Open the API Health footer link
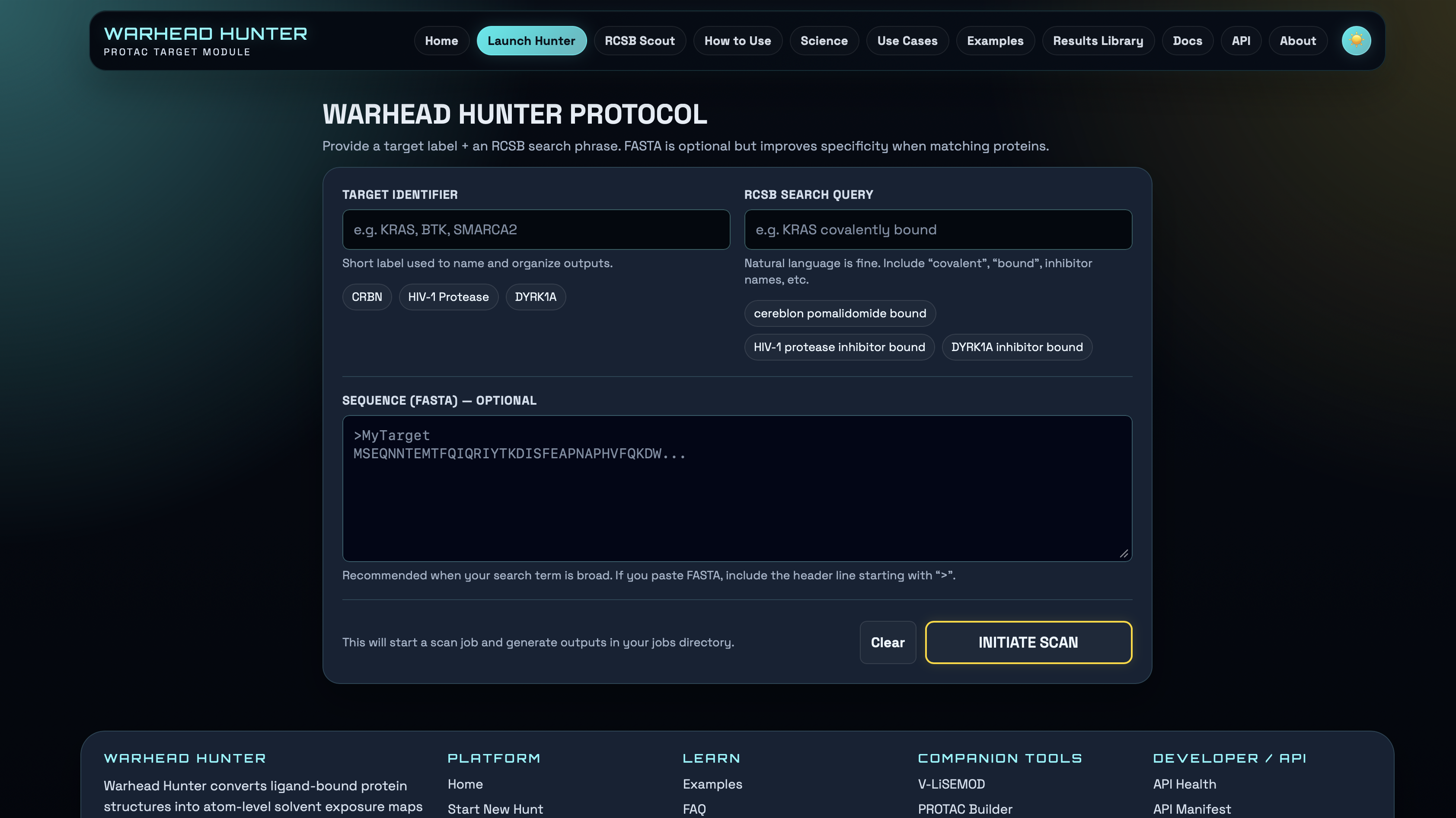The image size is (1456, 818). (1185, 784)
